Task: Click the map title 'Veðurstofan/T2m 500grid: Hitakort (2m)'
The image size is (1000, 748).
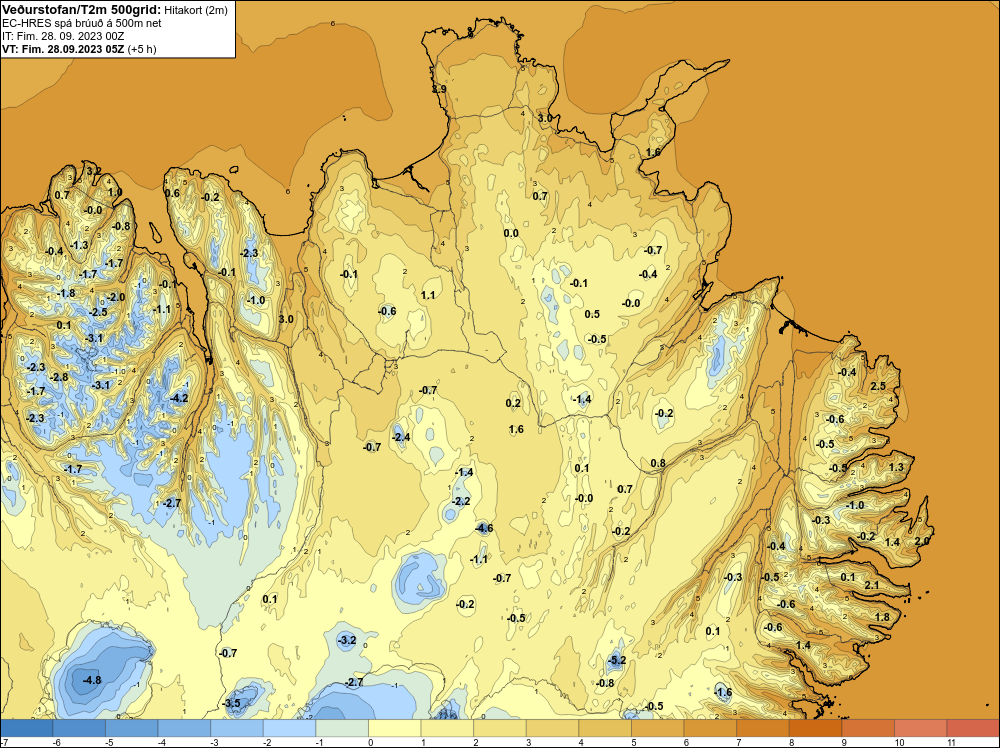Action: 115,10
